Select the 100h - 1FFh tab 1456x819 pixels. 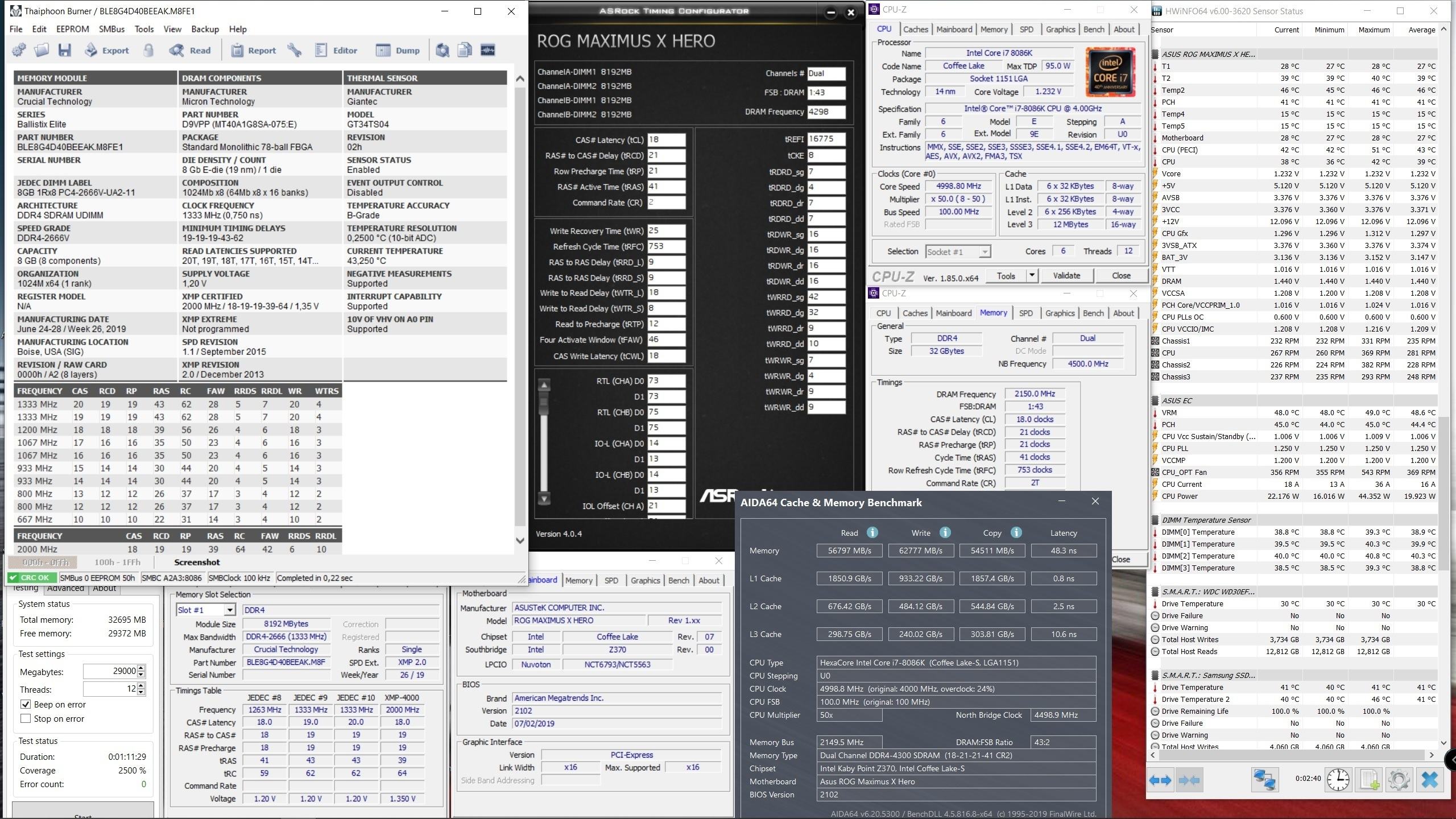tap(117, 562)
